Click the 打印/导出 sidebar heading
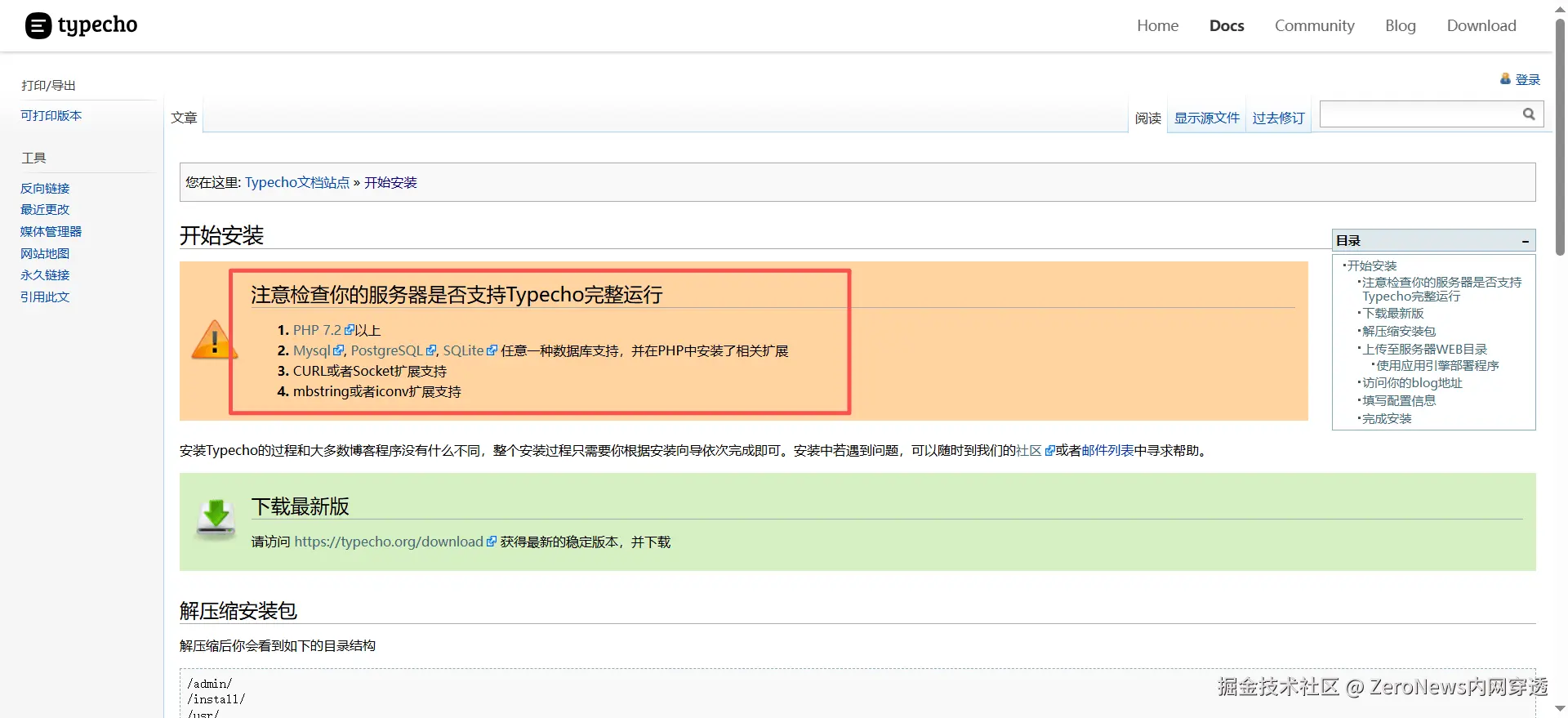This screenshot has height=718, width=1568. 48,85
